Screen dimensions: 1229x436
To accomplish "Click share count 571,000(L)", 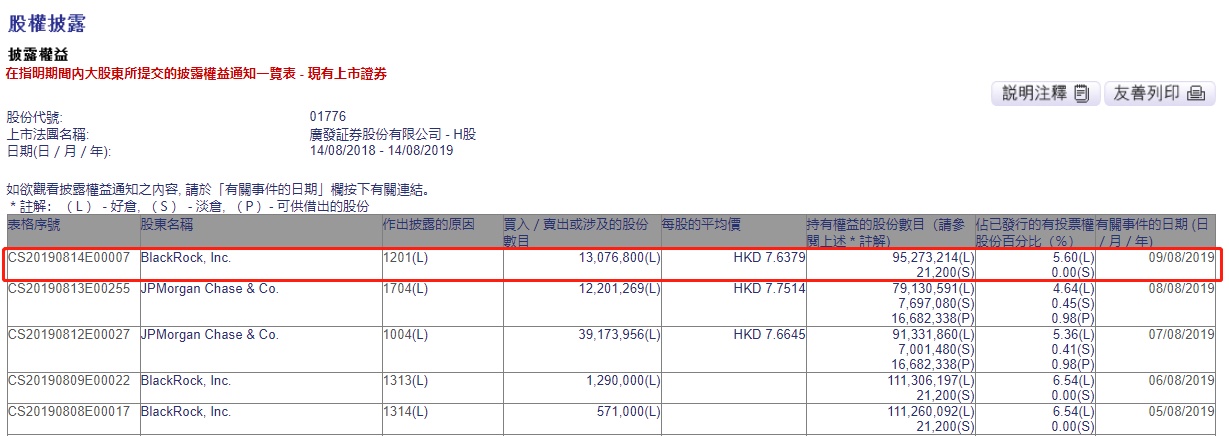I will pos(628,412).
